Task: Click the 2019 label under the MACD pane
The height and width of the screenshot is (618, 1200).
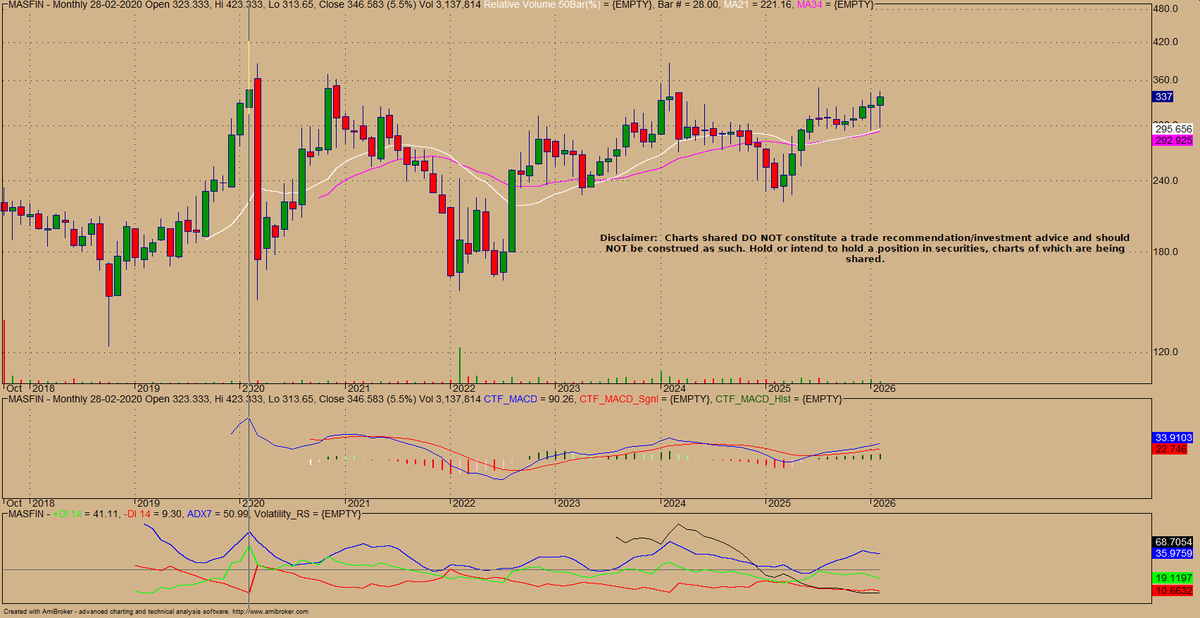Action: 148,503
